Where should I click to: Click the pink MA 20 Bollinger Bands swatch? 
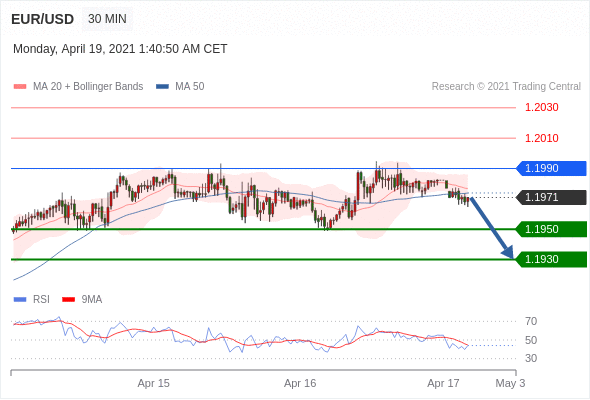[x=20, y=87]
